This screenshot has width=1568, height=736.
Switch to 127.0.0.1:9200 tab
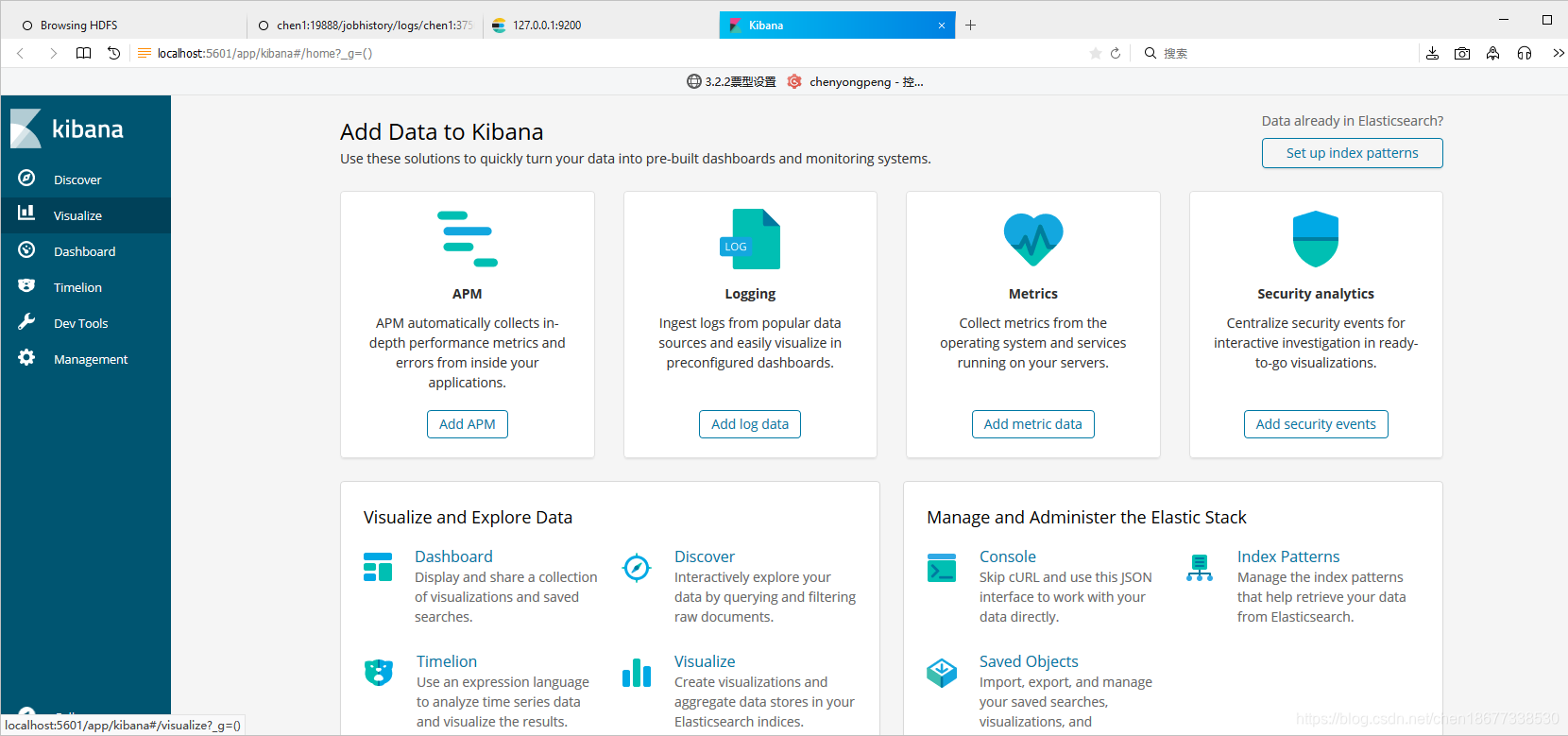(x=601, y=26)
